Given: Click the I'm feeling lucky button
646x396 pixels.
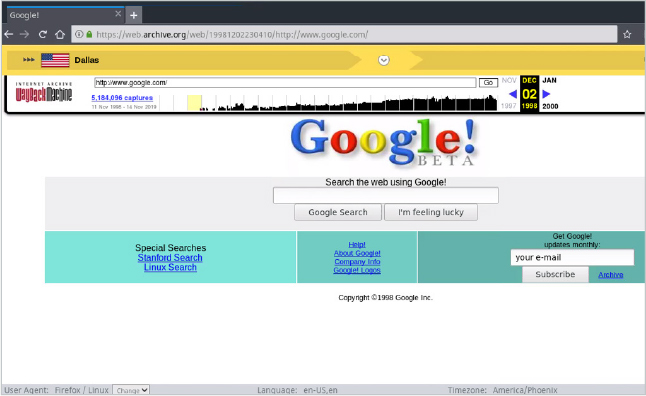Looking at the screenshot, I should pyautogui.click(x=431, y=212).
